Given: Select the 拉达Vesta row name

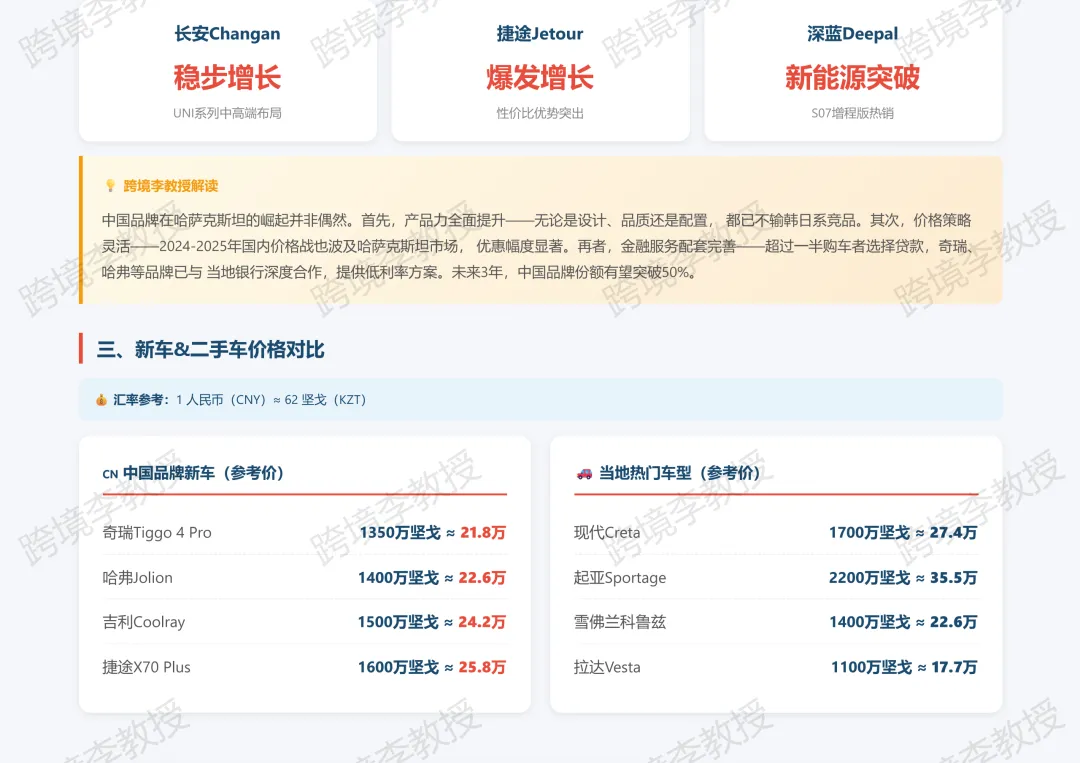Looking at the screenshot, I should (x=607, y=667).
